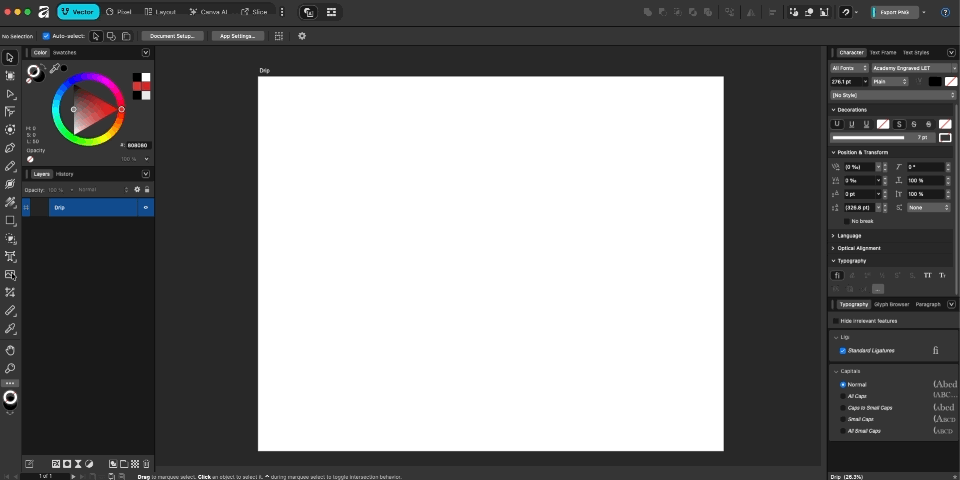Click the adjustments half-circle icon
The height and width of the screenshot is (480, 960).
click(89, 464)
